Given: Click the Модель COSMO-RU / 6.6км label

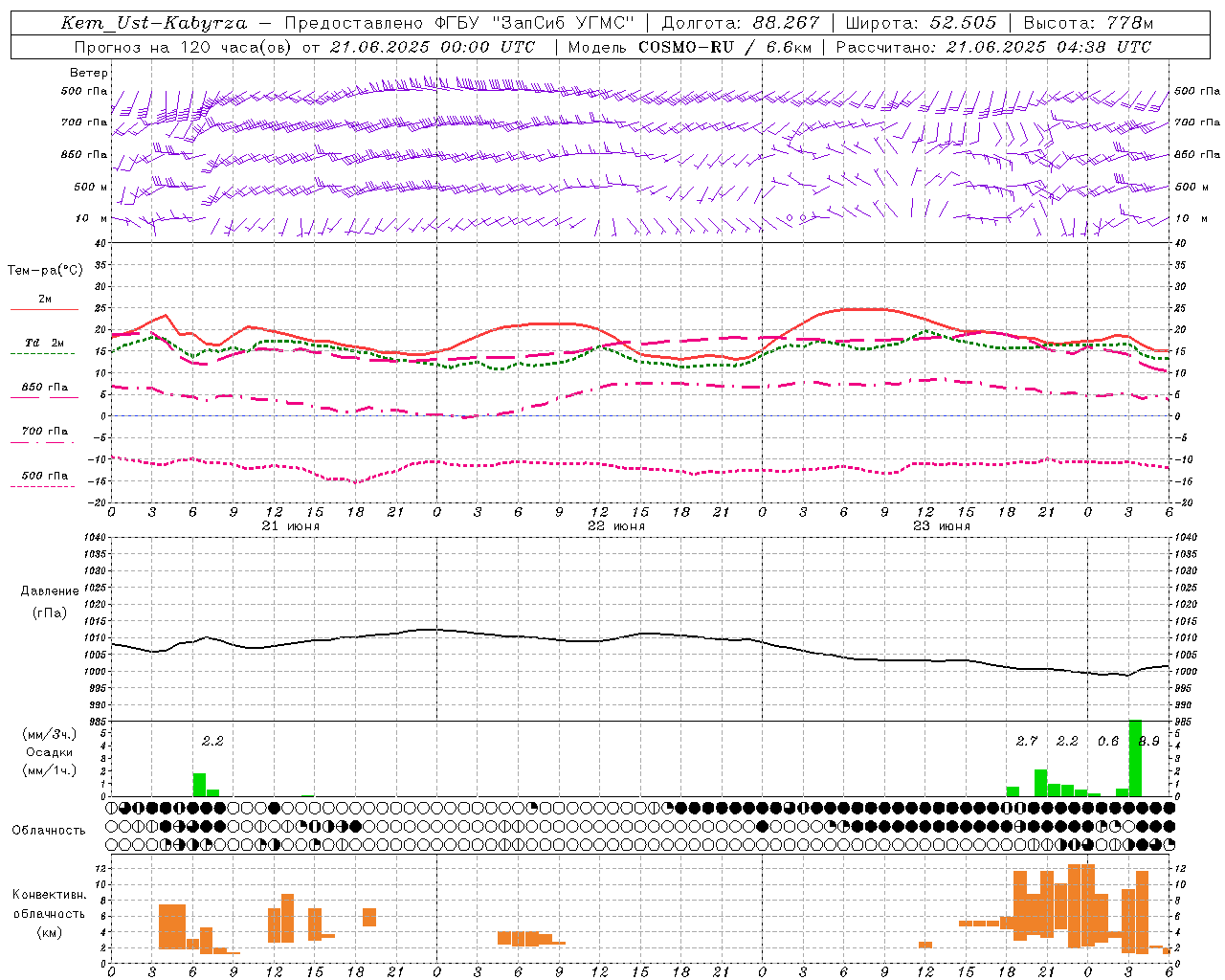Looking at the screenshot, I should [690, 47].
